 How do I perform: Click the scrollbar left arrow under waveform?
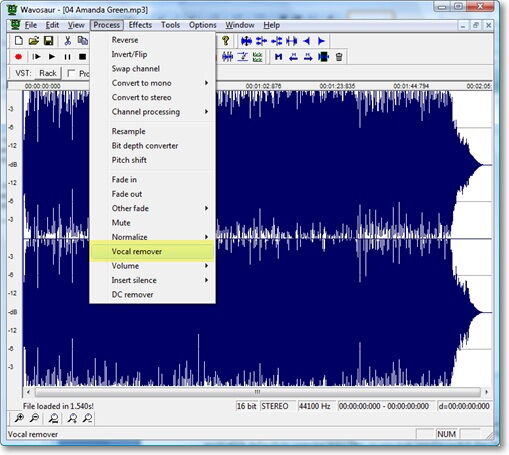28,392
